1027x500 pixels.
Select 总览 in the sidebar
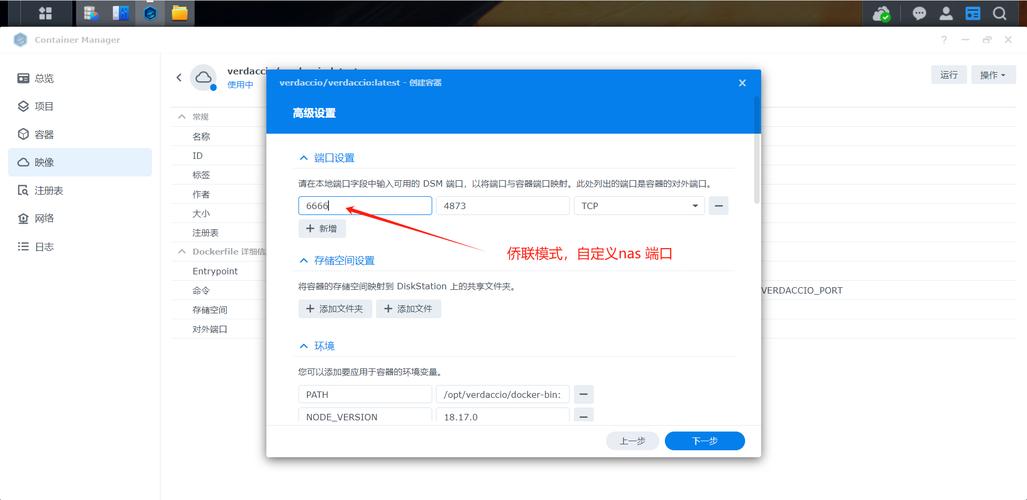(80, 78)
